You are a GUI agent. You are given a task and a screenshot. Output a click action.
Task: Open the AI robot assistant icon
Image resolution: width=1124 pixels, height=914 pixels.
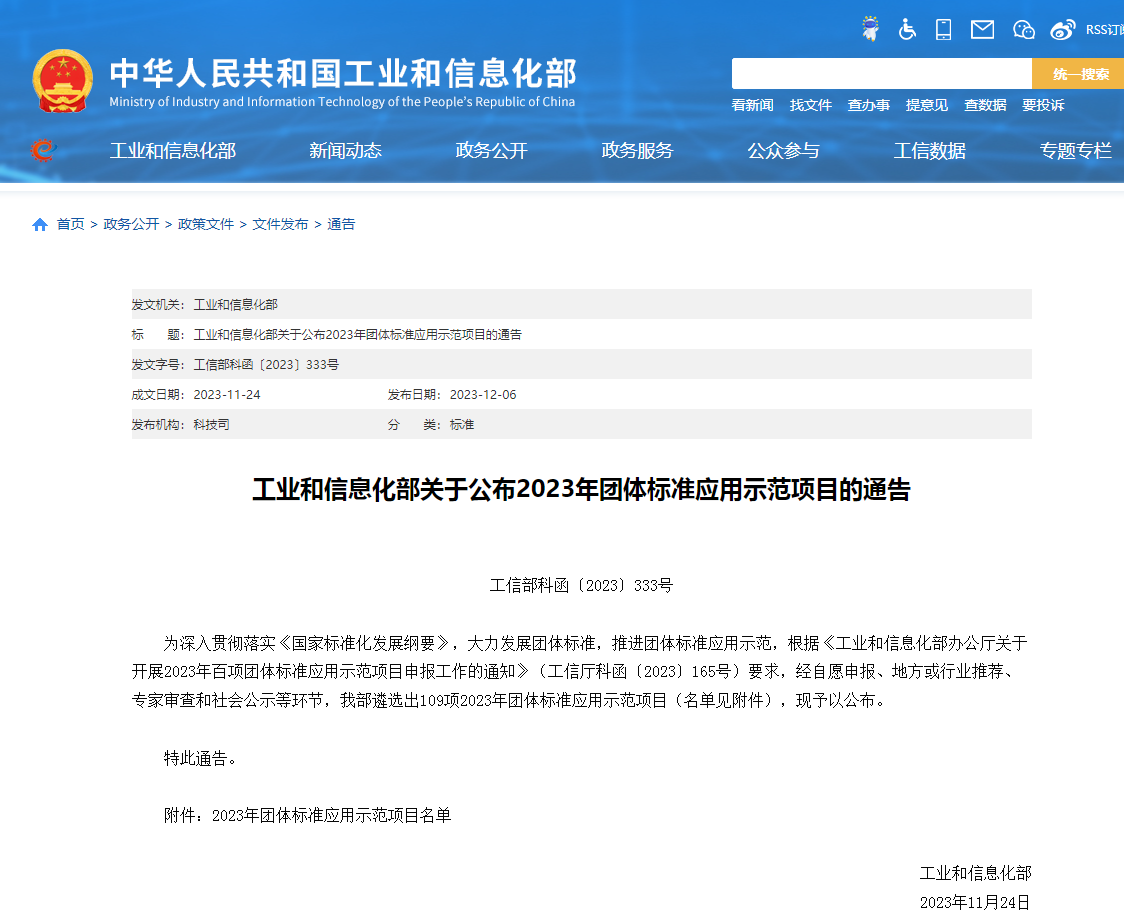870,29
